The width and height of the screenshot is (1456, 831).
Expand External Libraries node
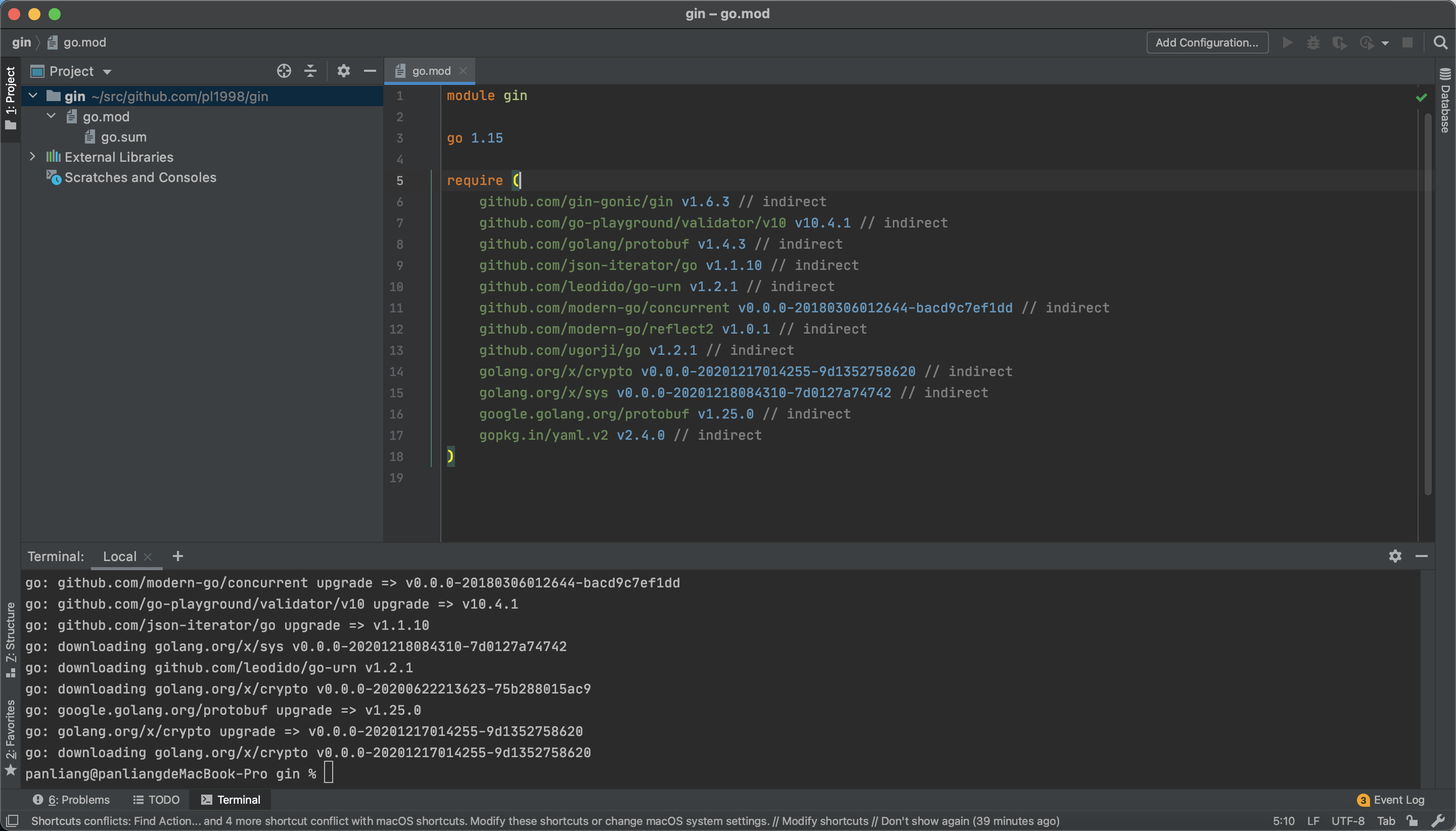point(33,157)
